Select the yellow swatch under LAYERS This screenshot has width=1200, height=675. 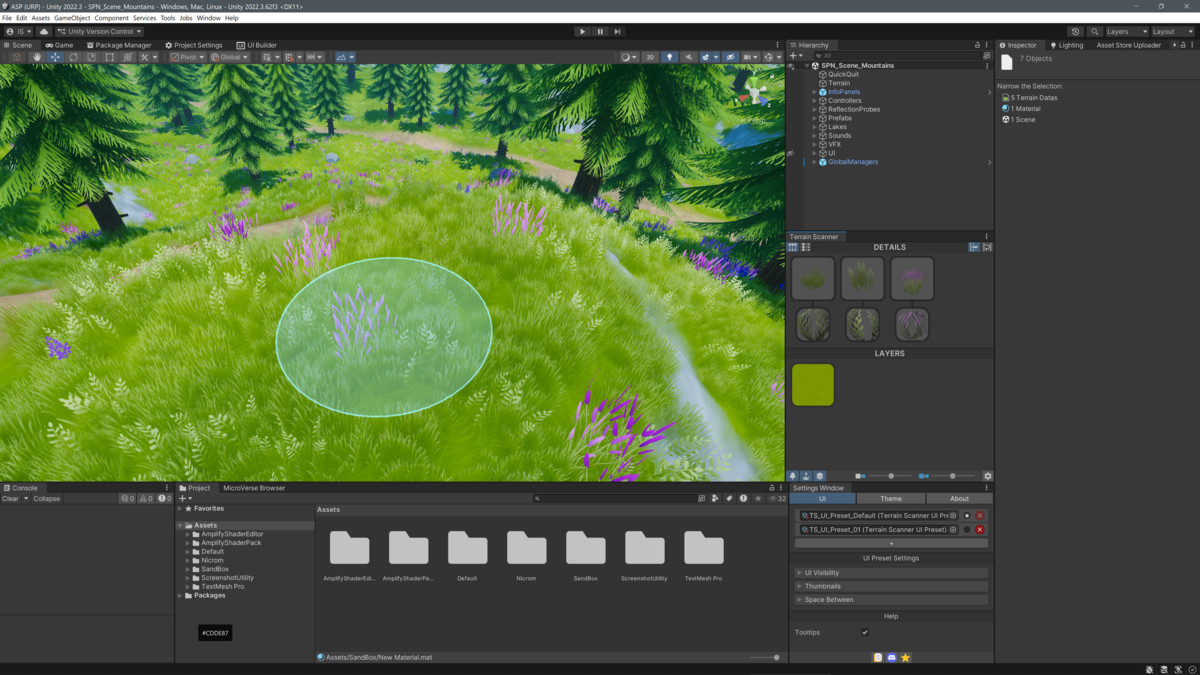coord(813,384)
